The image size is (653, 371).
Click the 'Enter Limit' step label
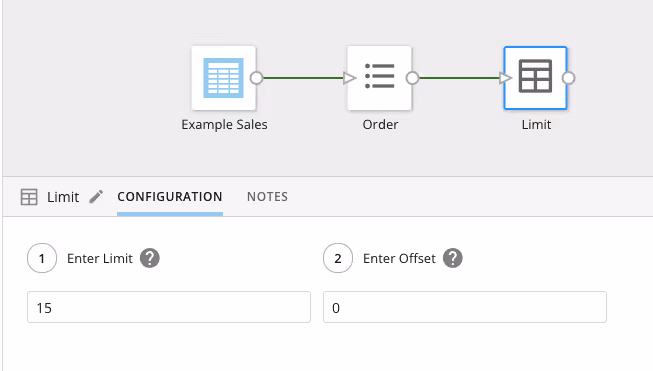[x=100, y=259]
